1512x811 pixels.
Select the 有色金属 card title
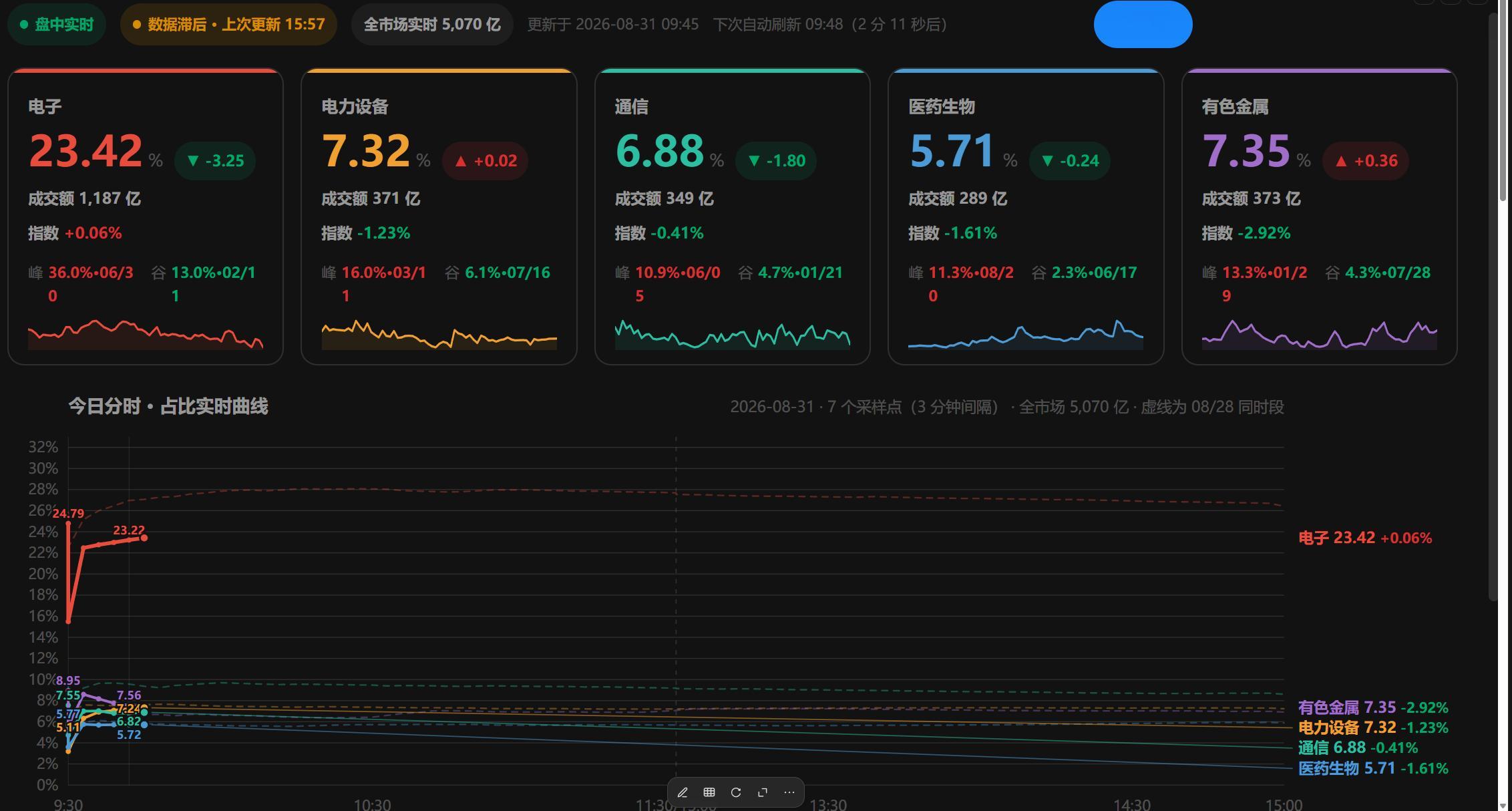point(1235,107)
